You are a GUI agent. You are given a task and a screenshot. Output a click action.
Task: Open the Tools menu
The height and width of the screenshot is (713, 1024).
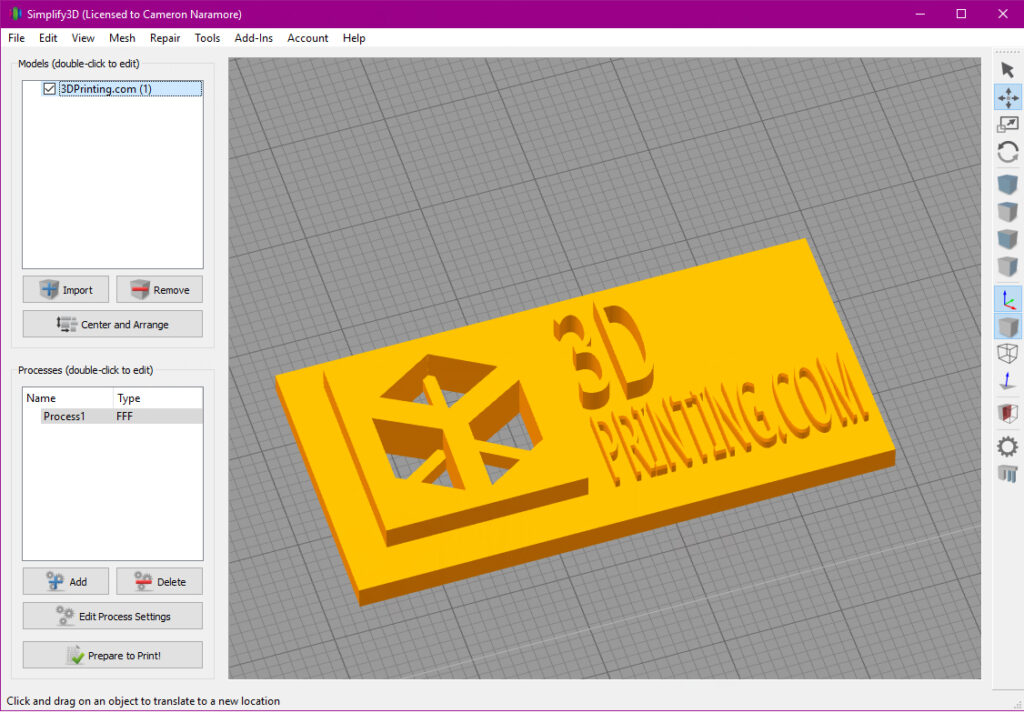click(207, 38)
